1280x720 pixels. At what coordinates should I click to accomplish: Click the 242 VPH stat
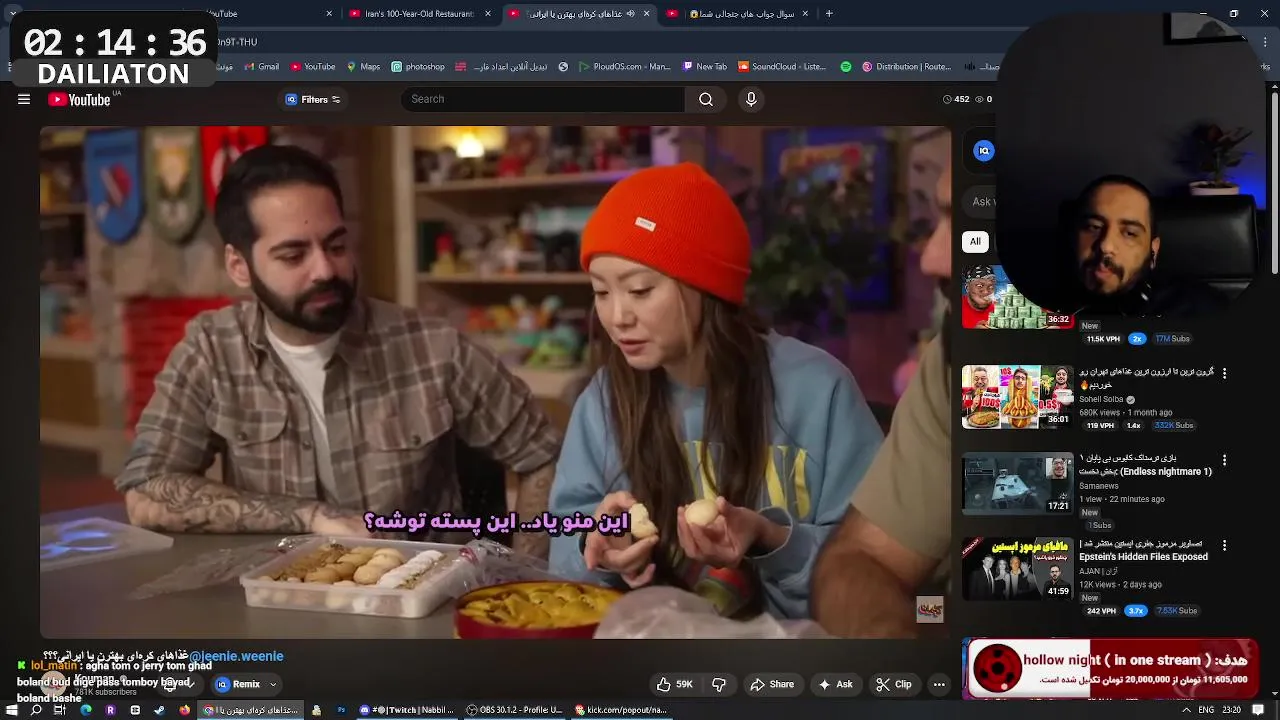pos(1101,611)
